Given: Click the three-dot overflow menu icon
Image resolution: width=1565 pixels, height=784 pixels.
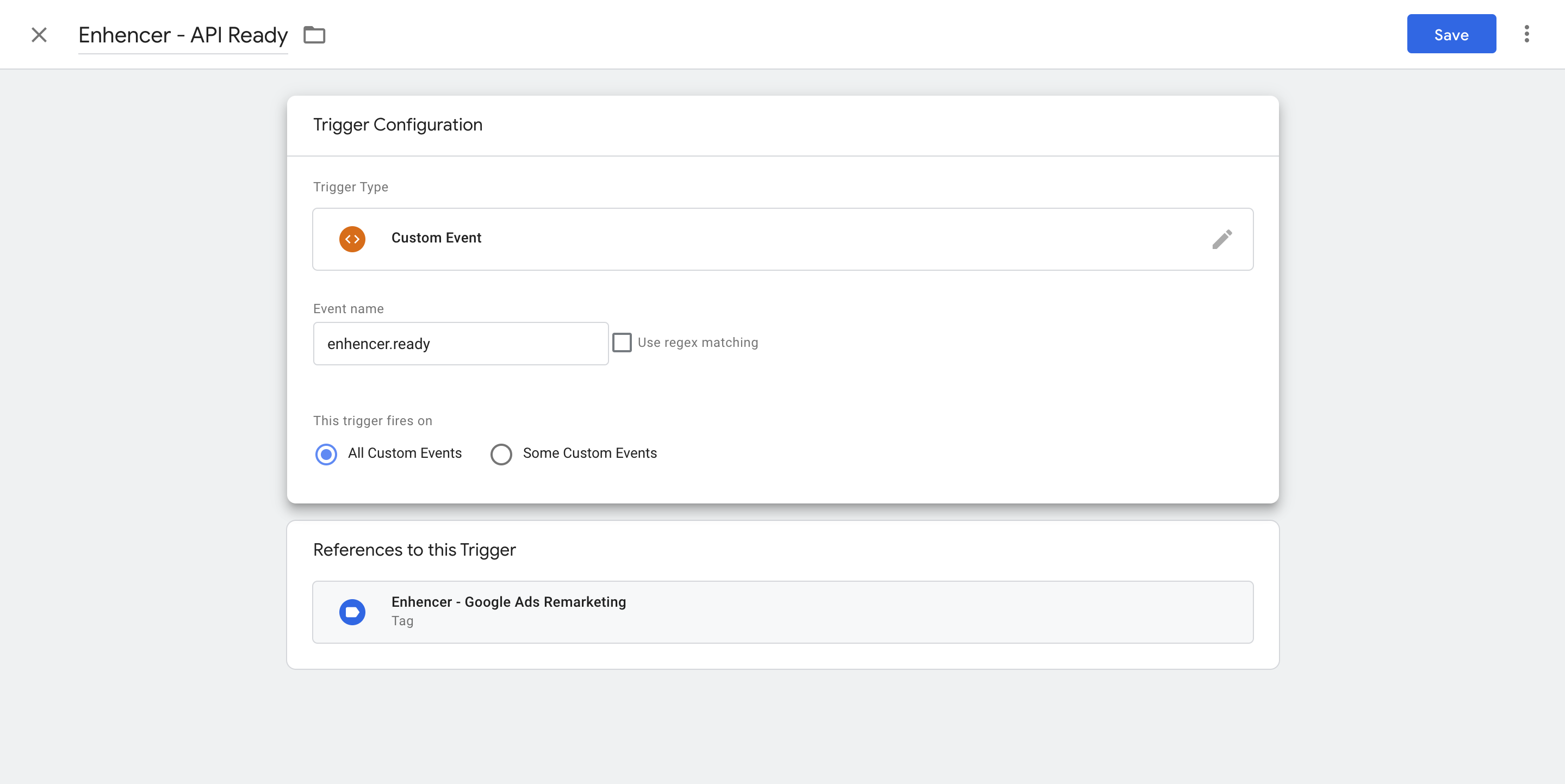Looking at the screenshot, I should pyautogui.click(x=1527, y=34).
